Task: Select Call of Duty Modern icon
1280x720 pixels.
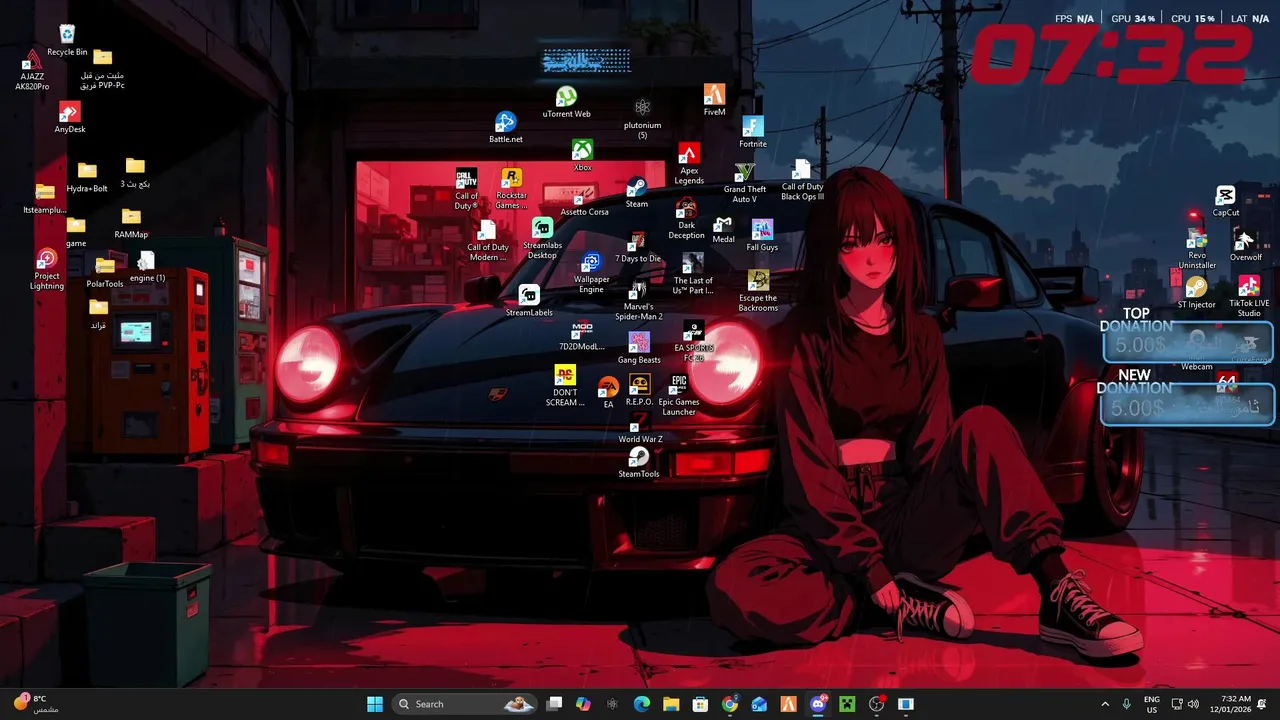Action: click(x=487, y=241)
